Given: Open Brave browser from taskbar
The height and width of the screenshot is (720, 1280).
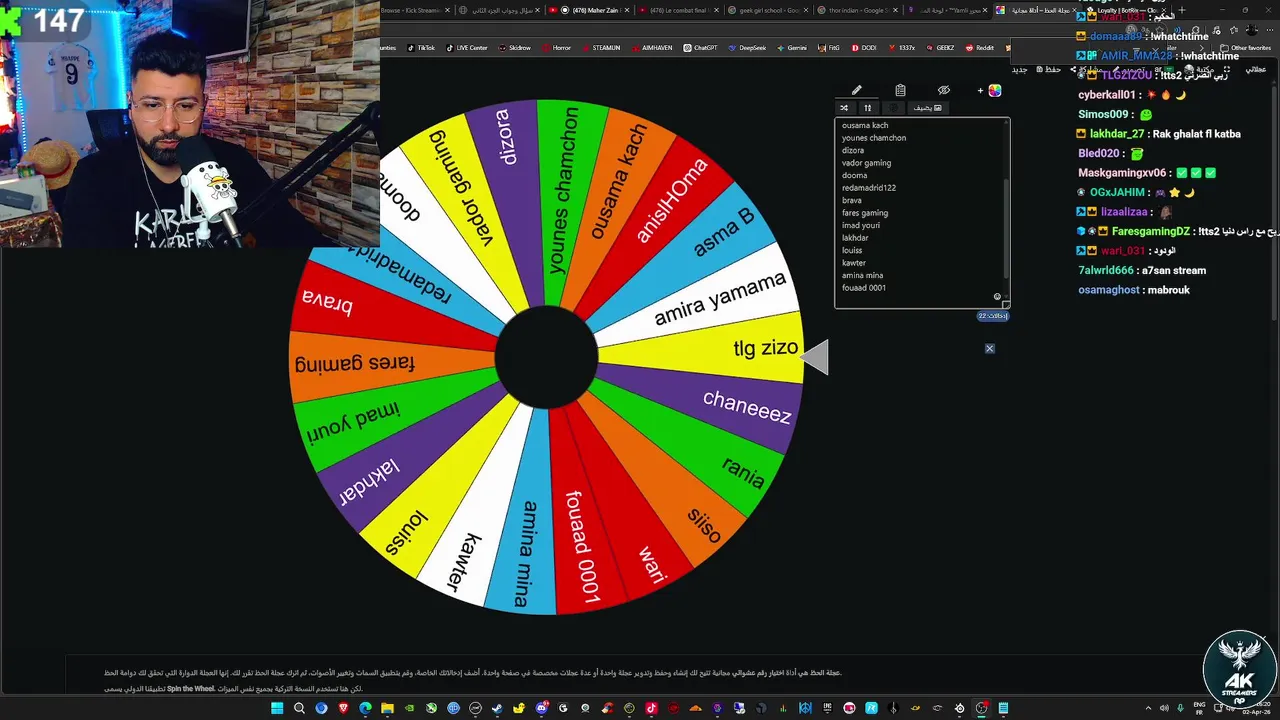Looking at the screenshot, I should click(x=343, y=708).
